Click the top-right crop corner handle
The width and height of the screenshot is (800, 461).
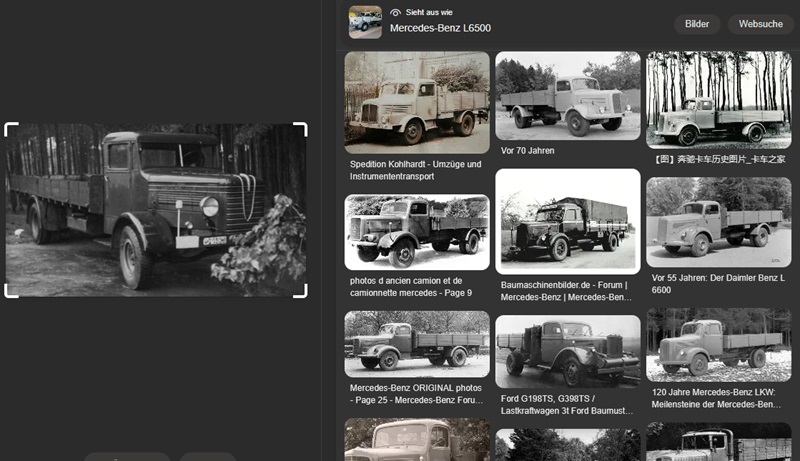(302, 127)
